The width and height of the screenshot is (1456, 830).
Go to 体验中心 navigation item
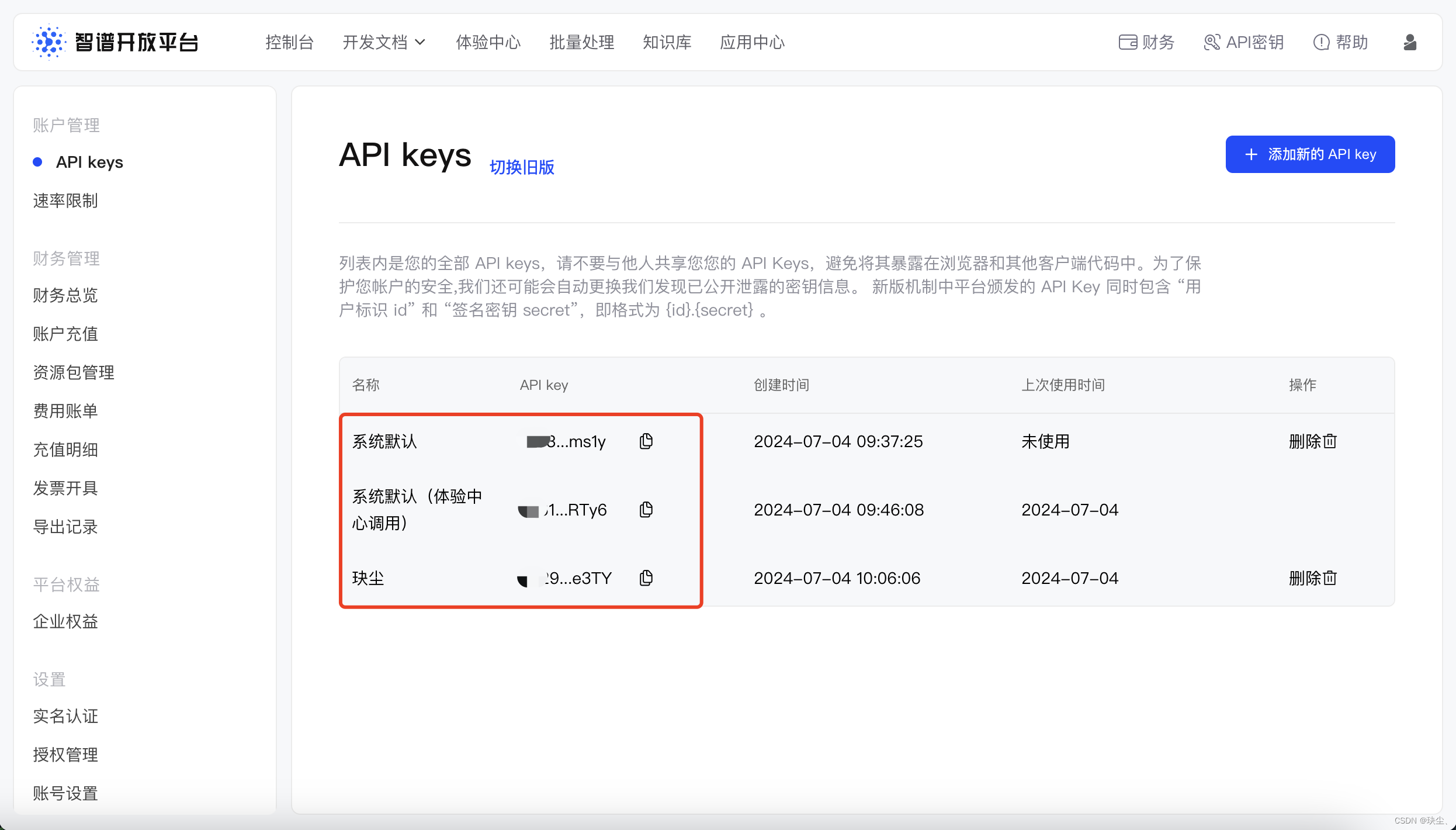tap(488, 42)
